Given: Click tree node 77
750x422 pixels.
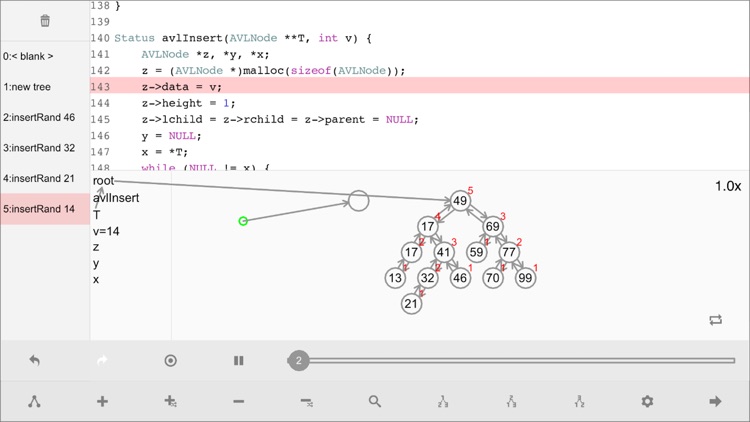Looking at the screenshot, I should coord(509,252).
